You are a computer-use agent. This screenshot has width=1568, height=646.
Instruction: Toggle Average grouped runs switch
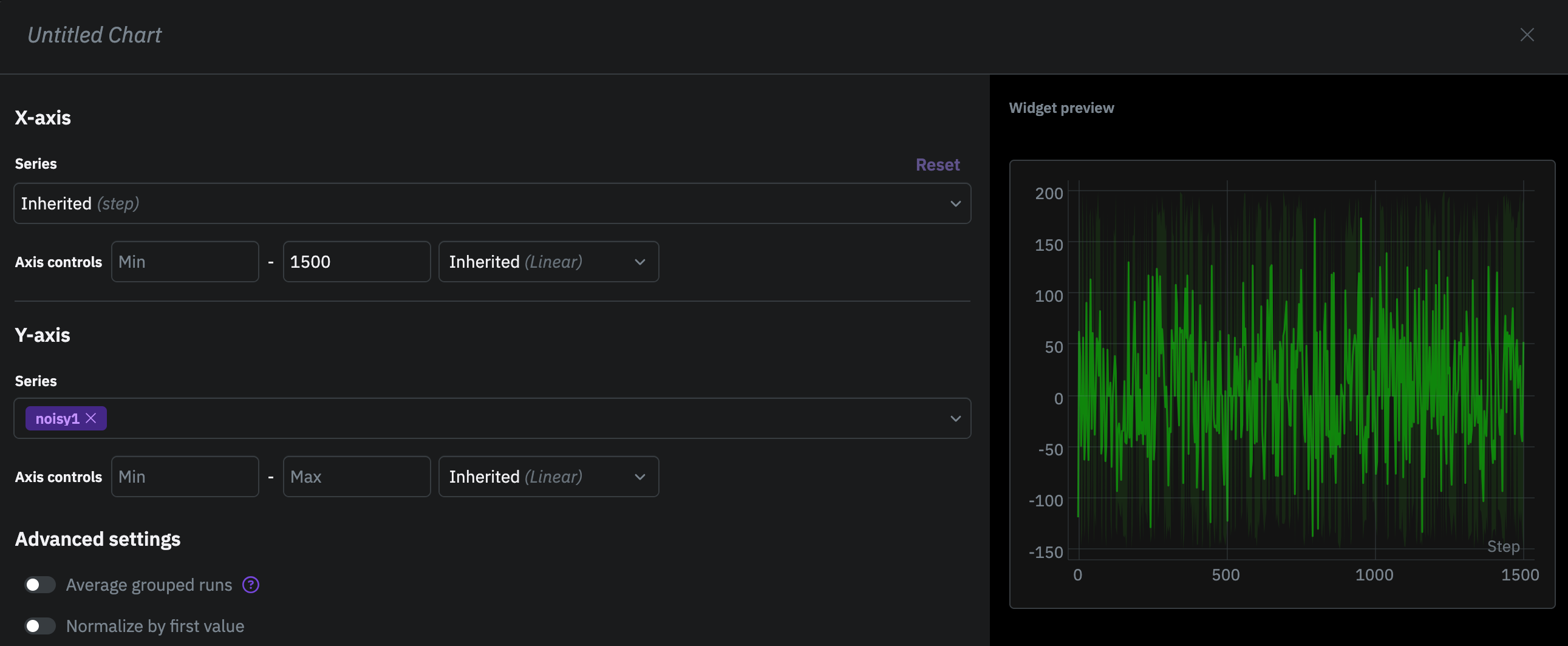(x=40, y=585)
